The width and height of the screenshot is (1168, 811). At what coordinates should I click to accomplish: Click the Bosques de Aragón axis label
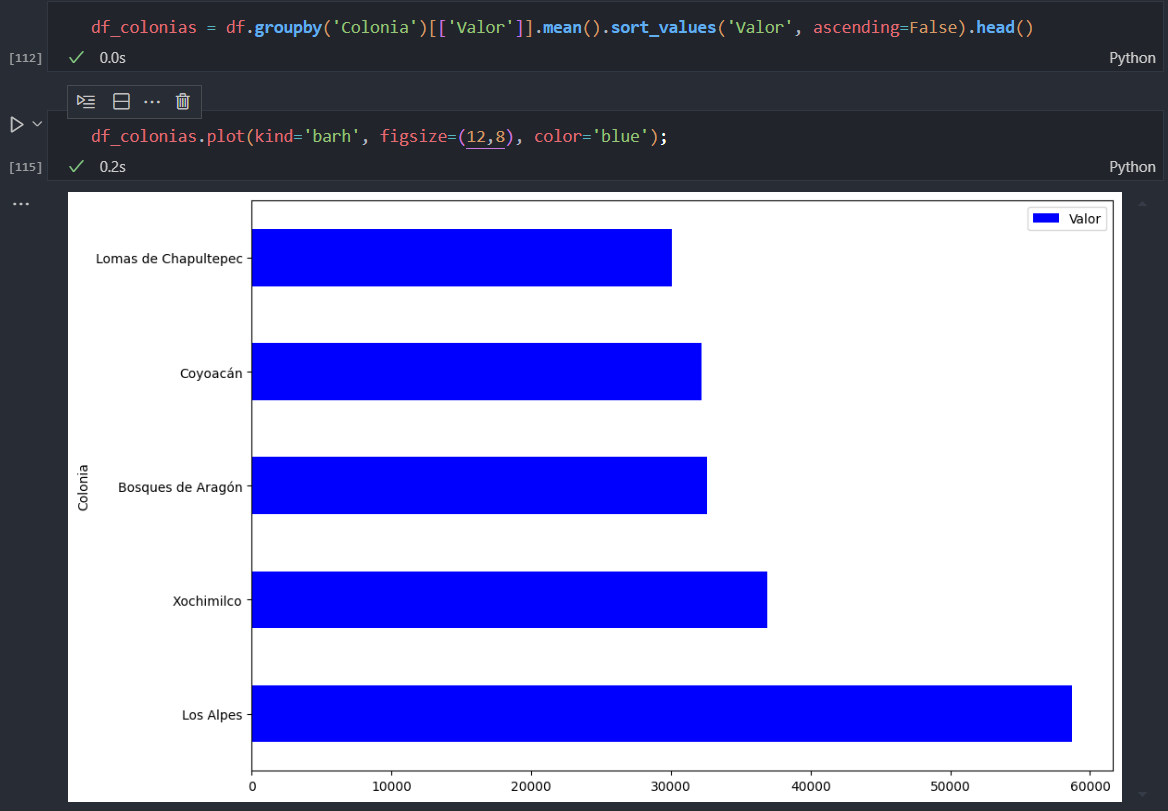click(180, 487)
